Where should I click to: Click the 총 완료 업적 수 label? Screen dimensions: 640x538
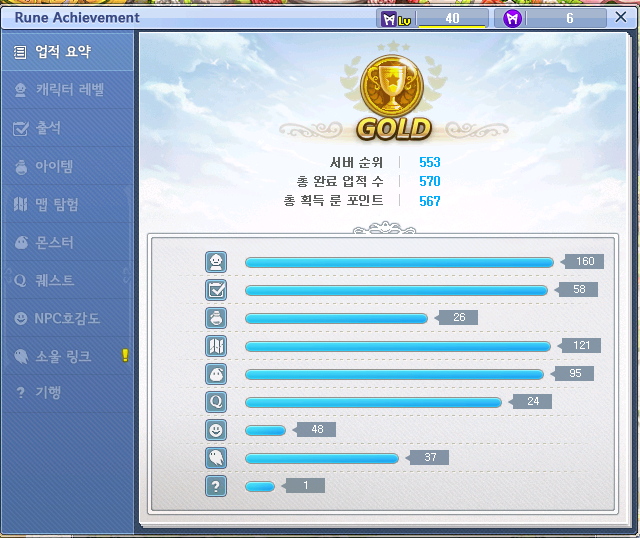(x=340, y=181)
